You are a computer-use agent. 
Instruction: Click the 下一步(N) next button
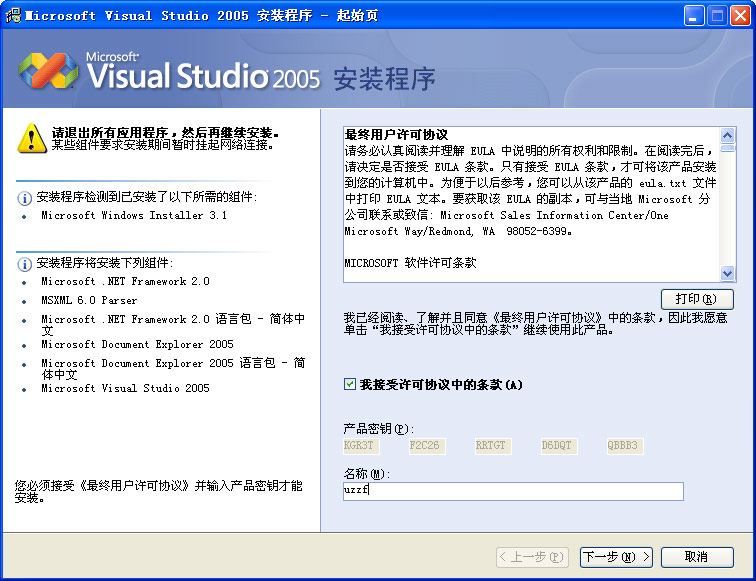pyautogui.click(x=616, y=557)
